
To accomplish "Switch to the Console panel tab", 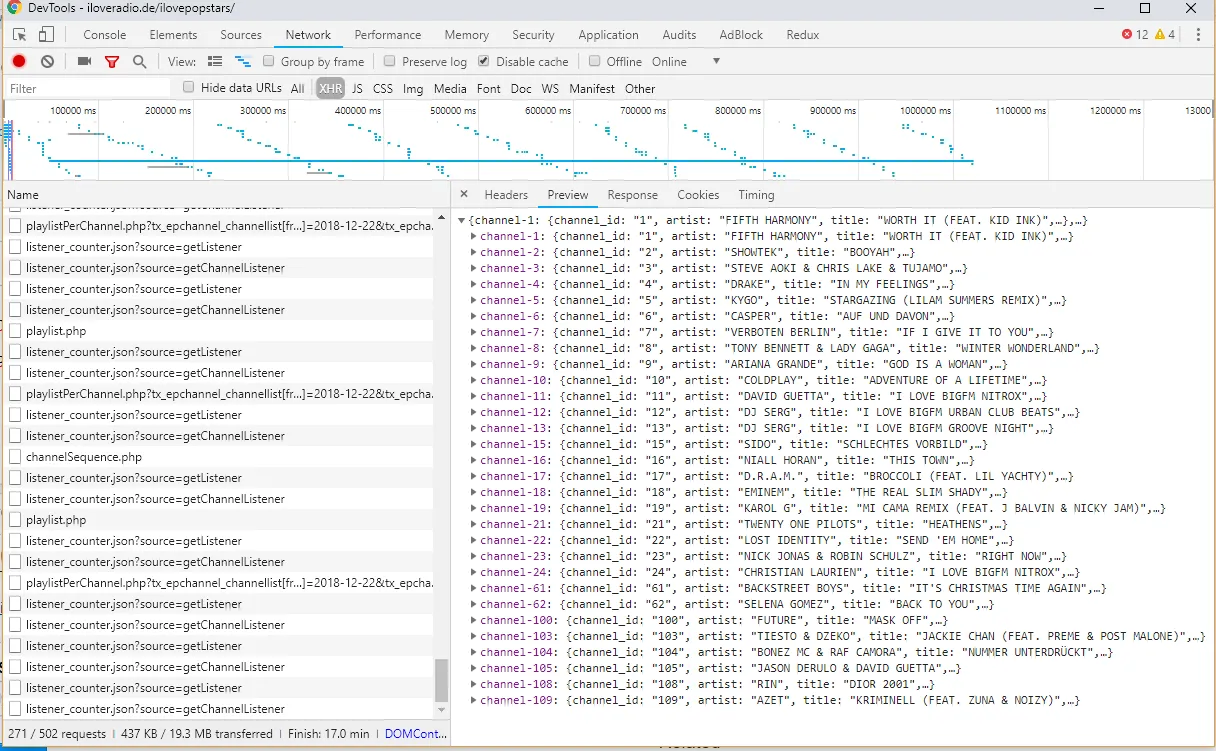I will tap(104, 35).
